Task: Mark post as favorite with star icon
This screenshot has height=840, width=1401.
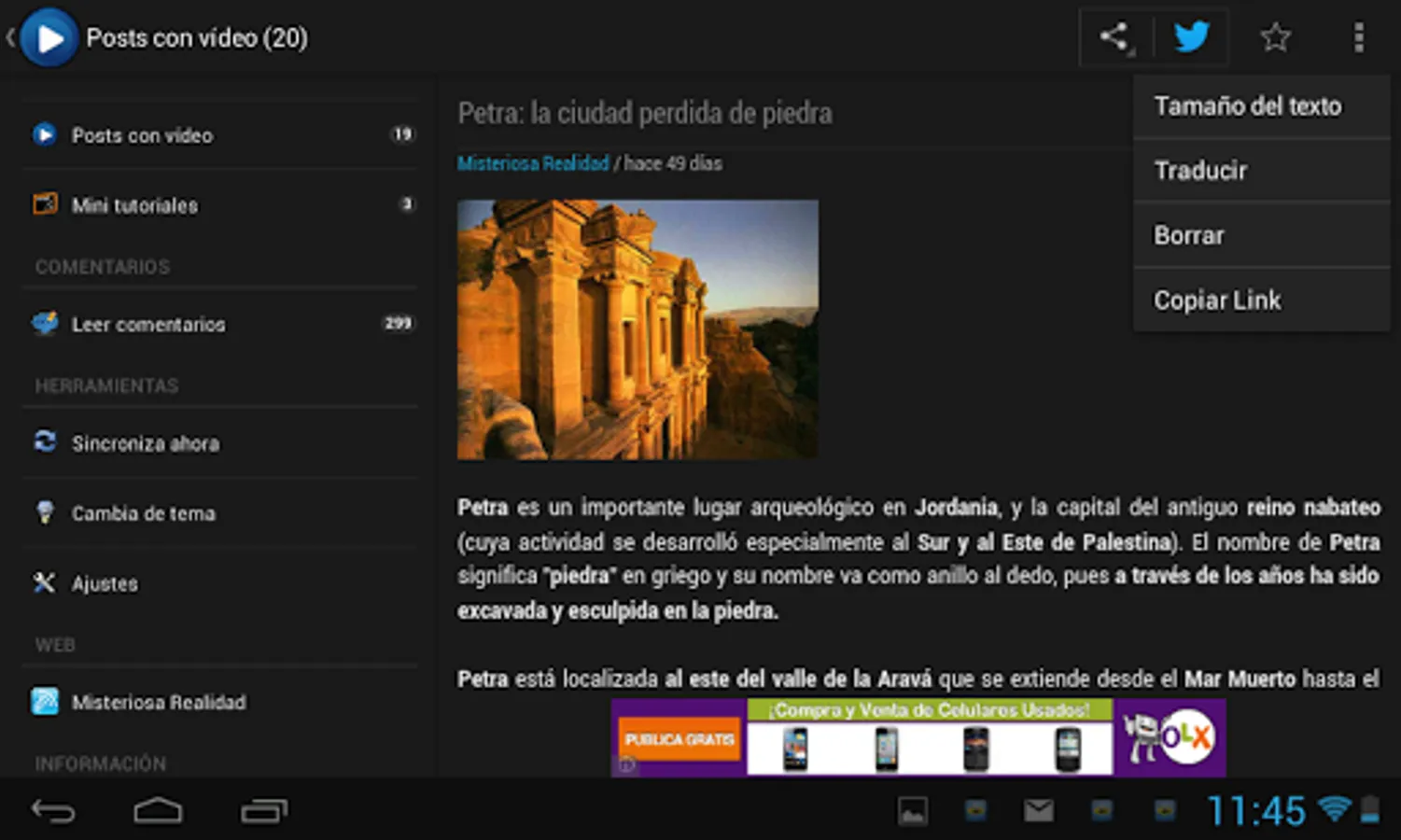Action: click(x=1275, y=37)
